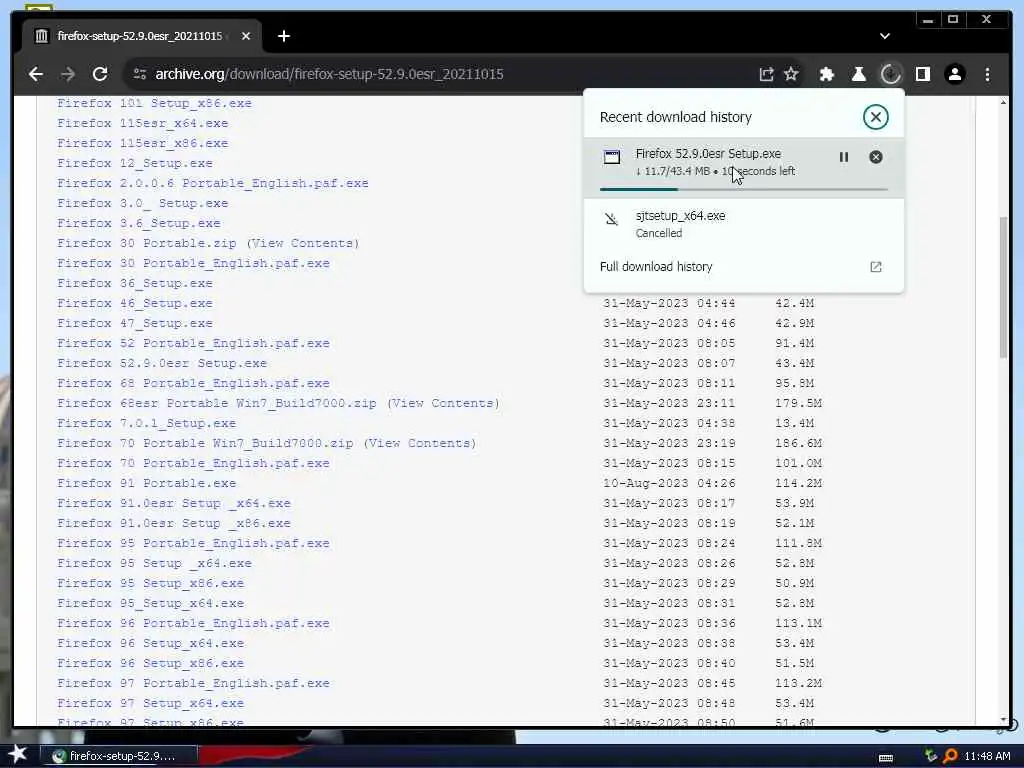View site information icon in address bar
Image resolution: width=1024 pixels, height=768 pixels.
click(x=140, y=74)
